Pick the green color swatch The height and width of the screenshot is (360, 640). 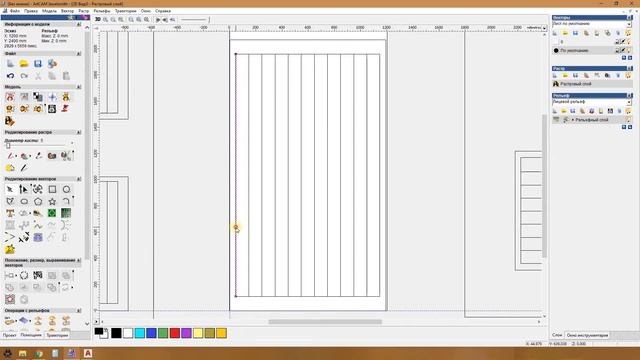[163, 333]
